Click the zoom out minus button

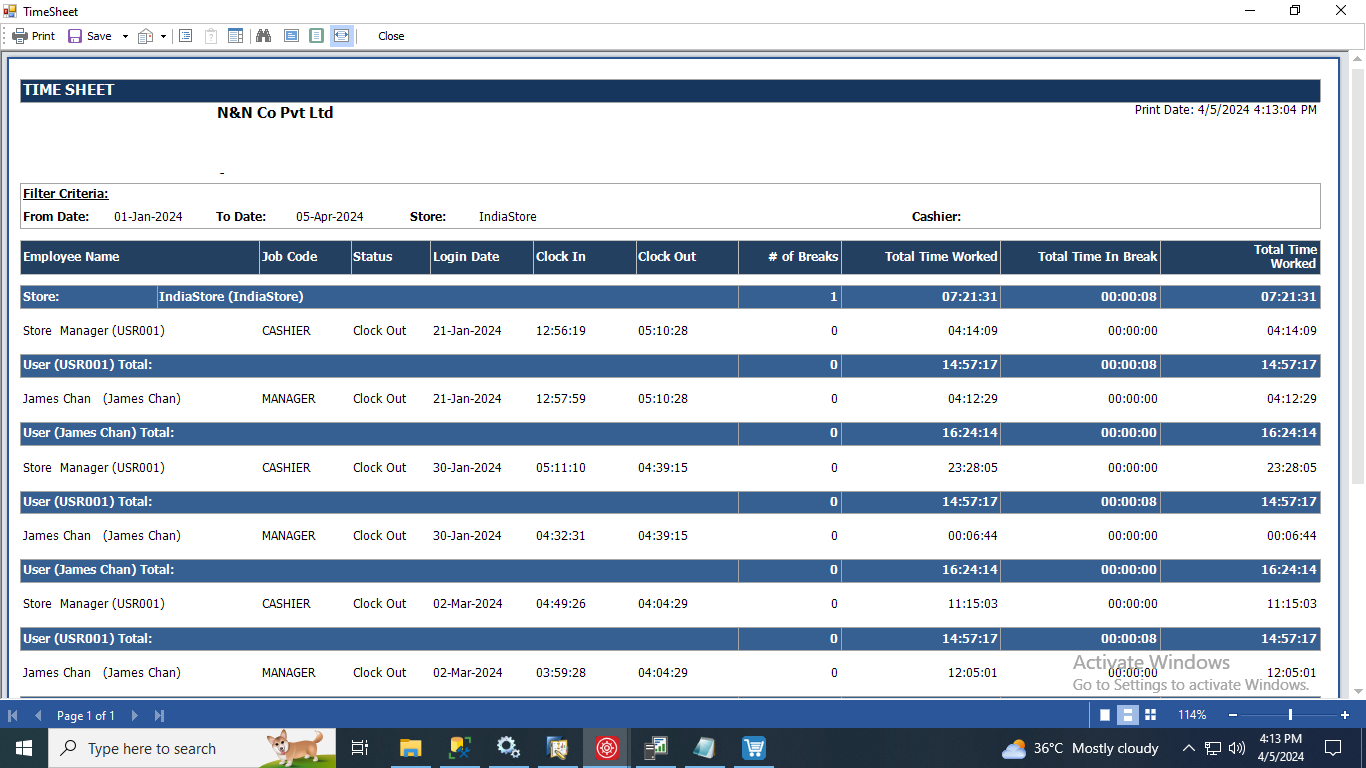(1233, 715)
